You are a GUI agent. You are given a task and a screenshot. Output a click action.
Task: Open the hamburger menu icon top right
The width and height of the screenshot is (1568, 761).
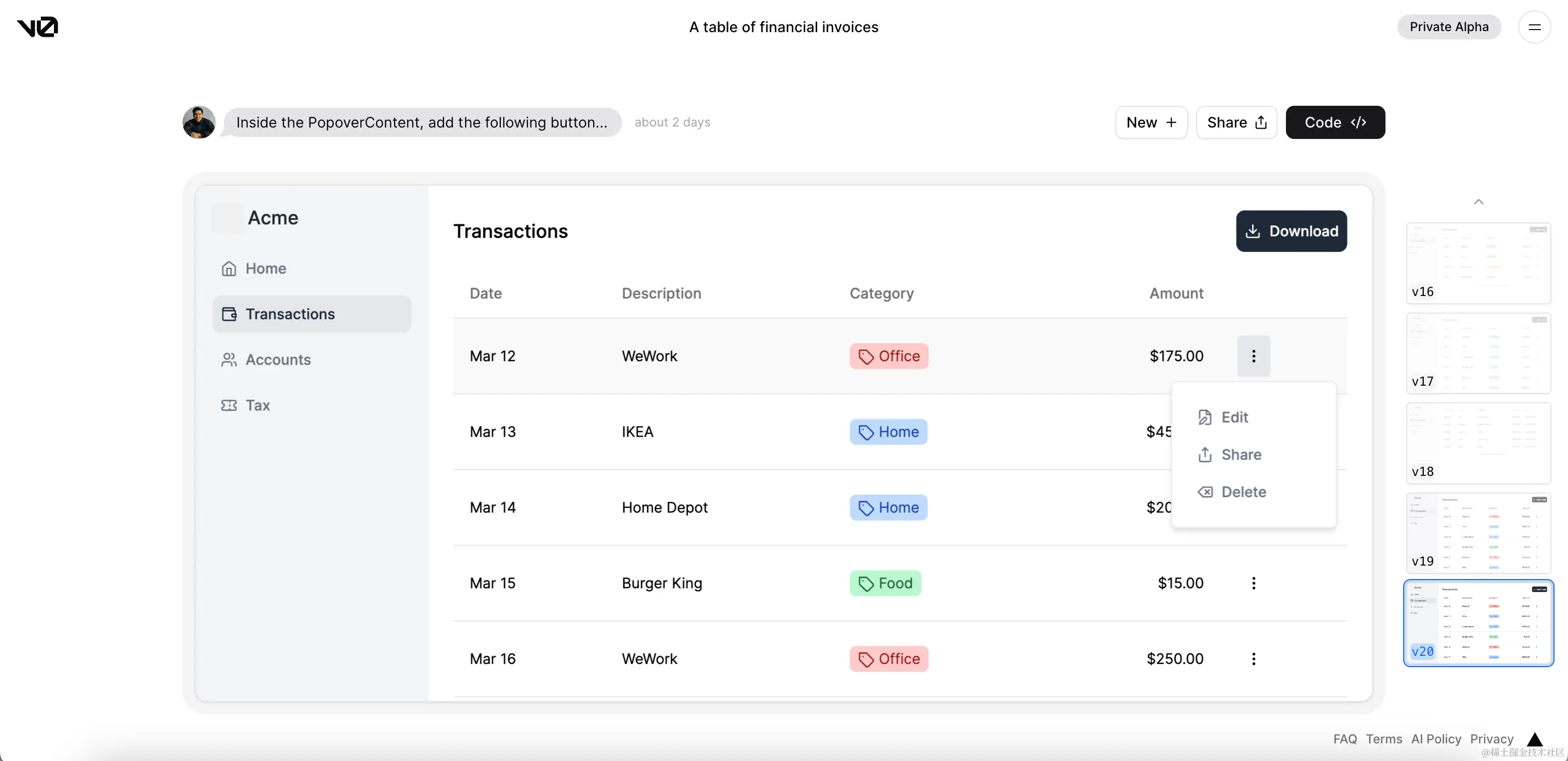[x=1534, y=27]
